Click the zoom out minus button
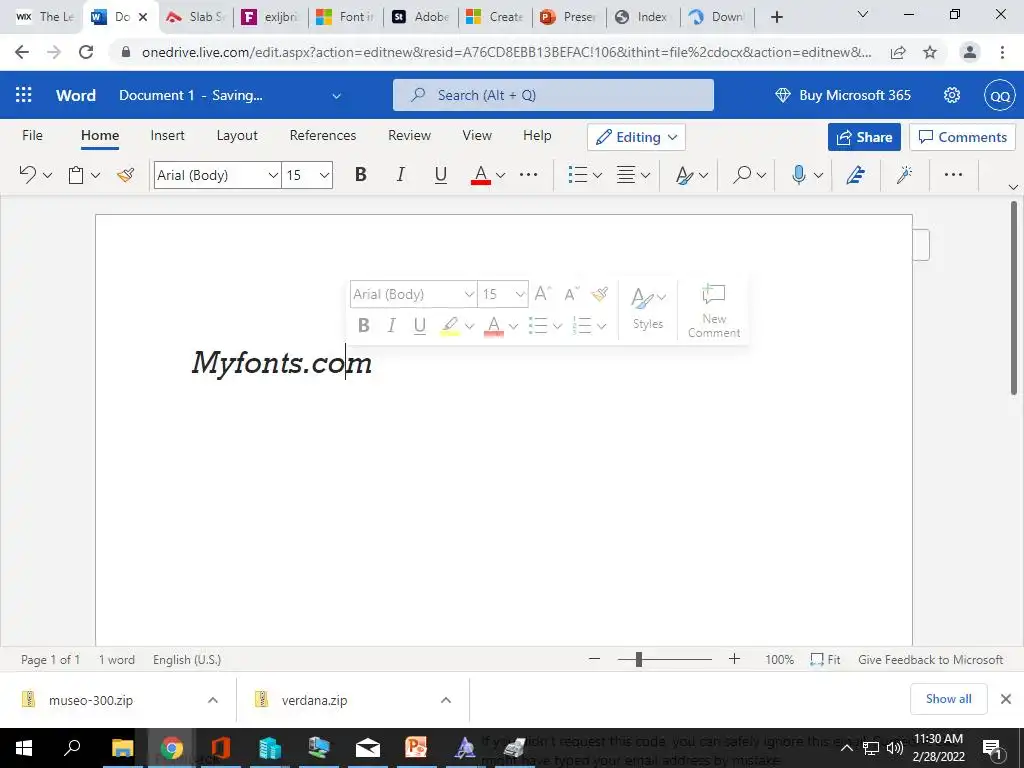The height and width of the screenshot is (768, 1024). [x=594, y=659]
